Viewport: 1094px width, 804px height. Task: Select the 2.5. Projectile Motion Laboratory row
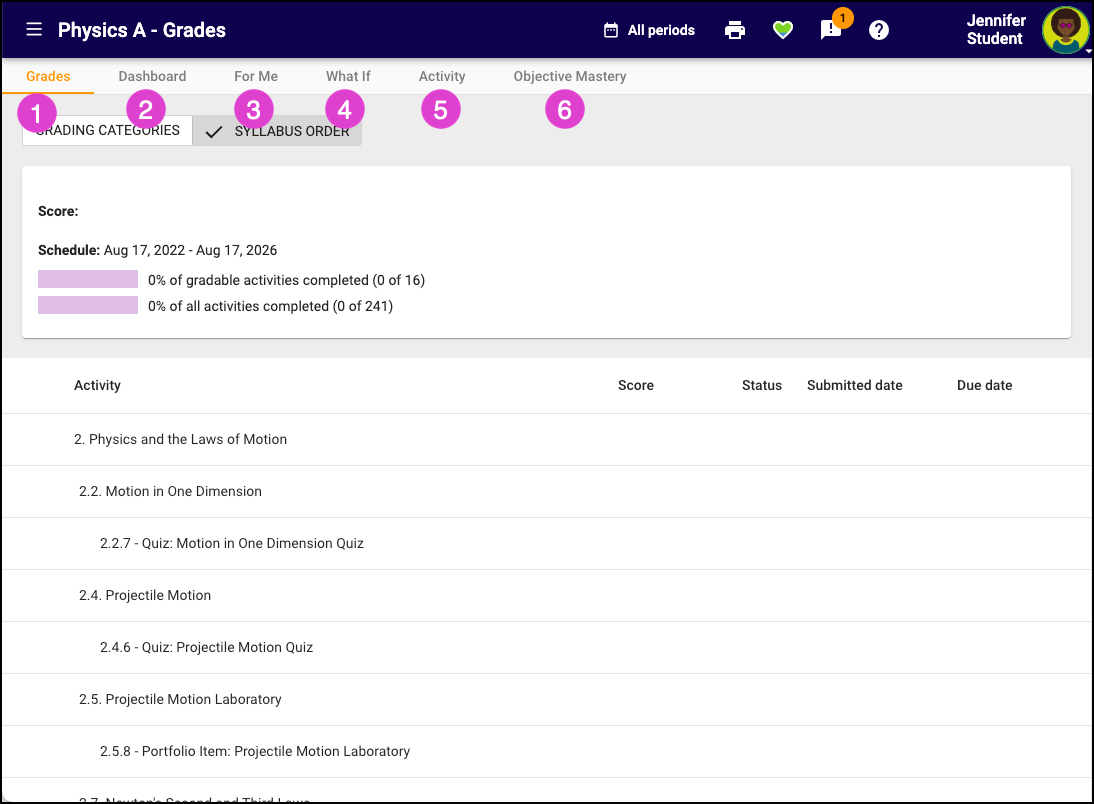pos(547,699)
